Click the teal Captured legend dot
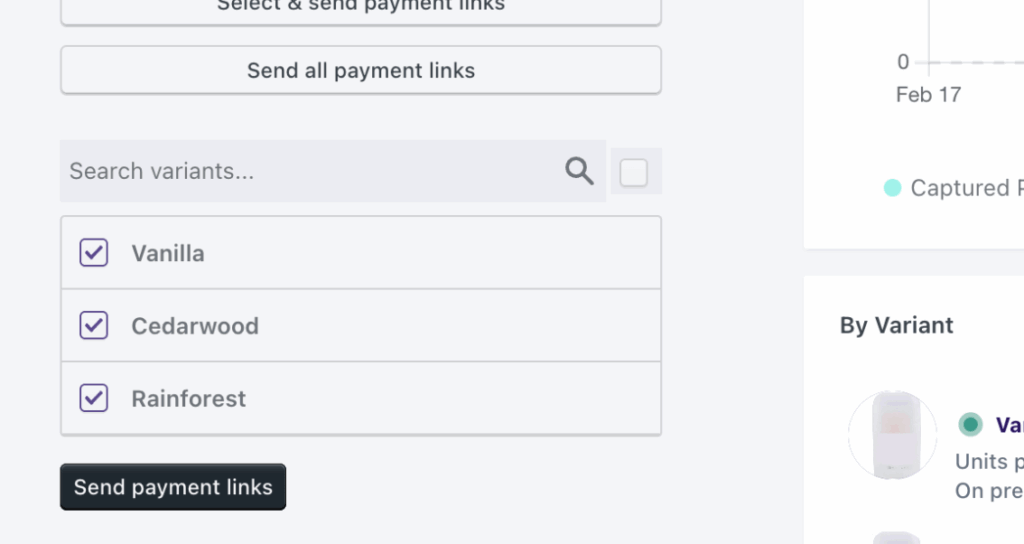This screenshot has height=544, width=1024. click(x=892, y=188)
